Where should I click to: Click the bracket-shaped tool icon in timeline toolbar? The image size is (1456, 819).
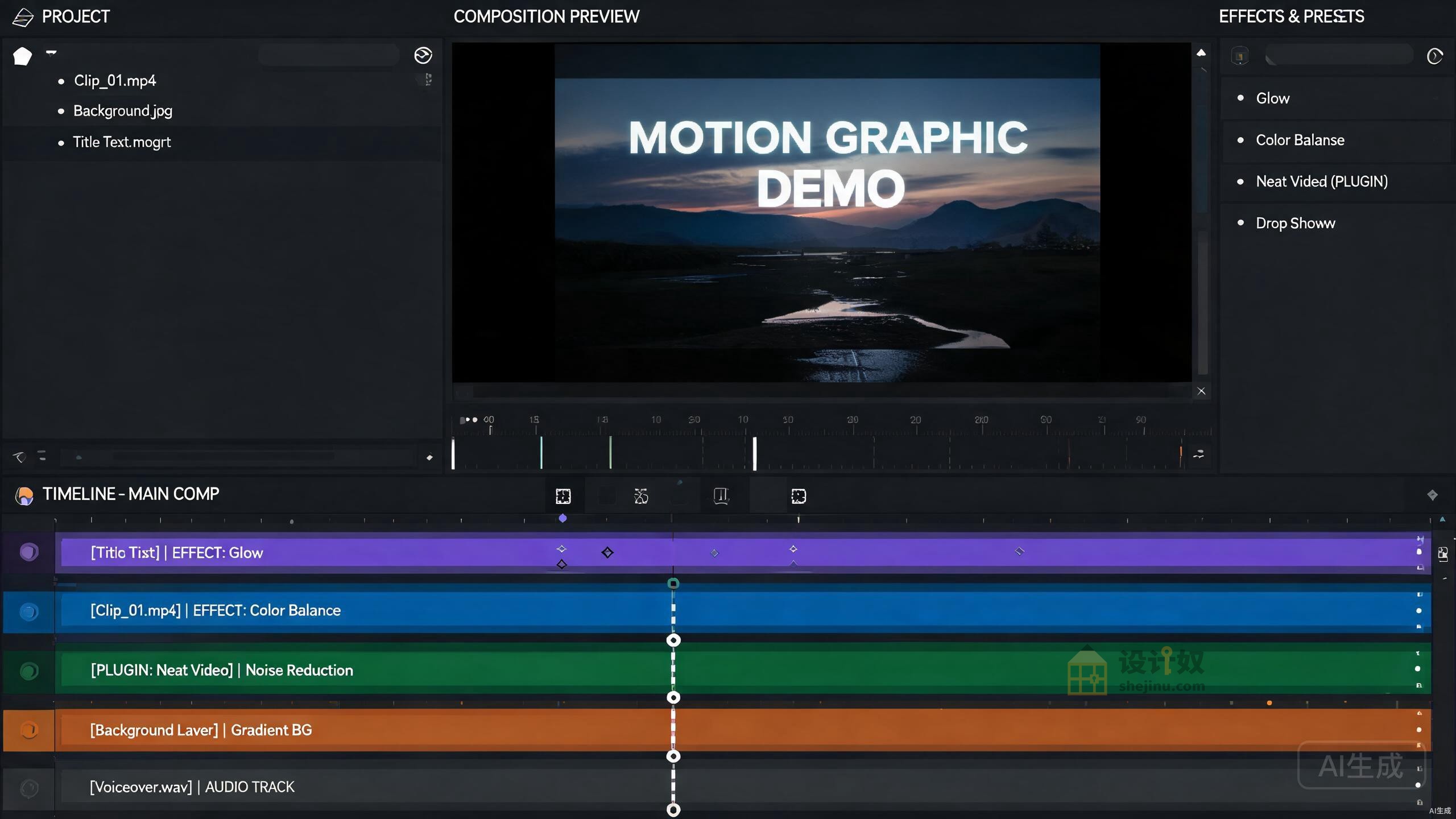pyautogui.click(x=721, y=496)
